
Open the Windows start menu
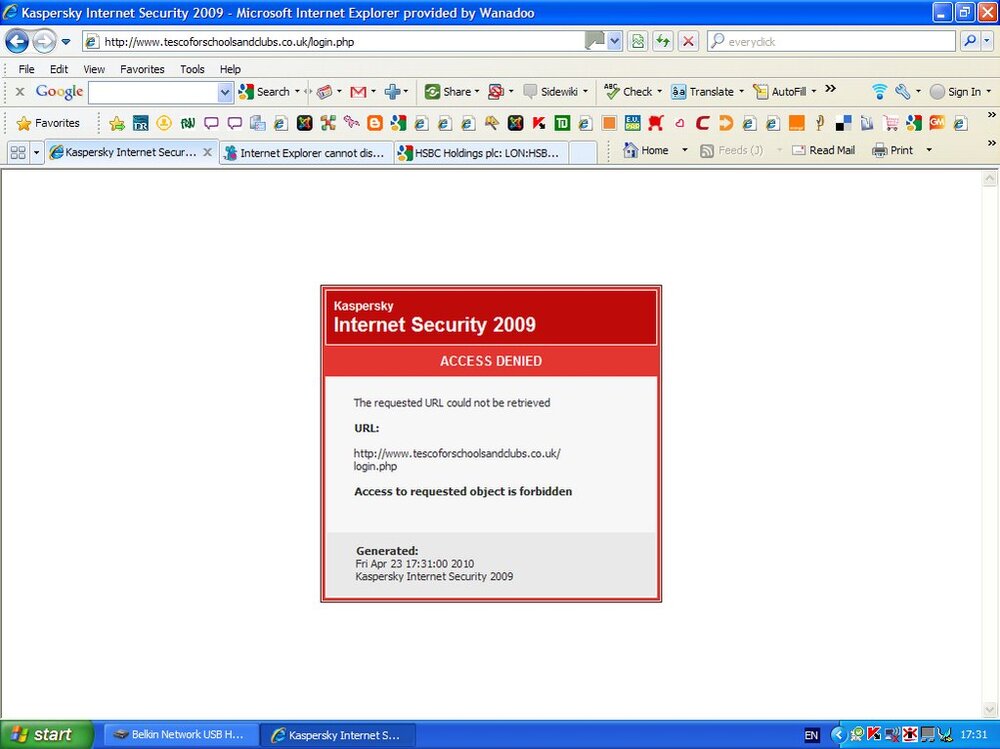coord(45,734)
